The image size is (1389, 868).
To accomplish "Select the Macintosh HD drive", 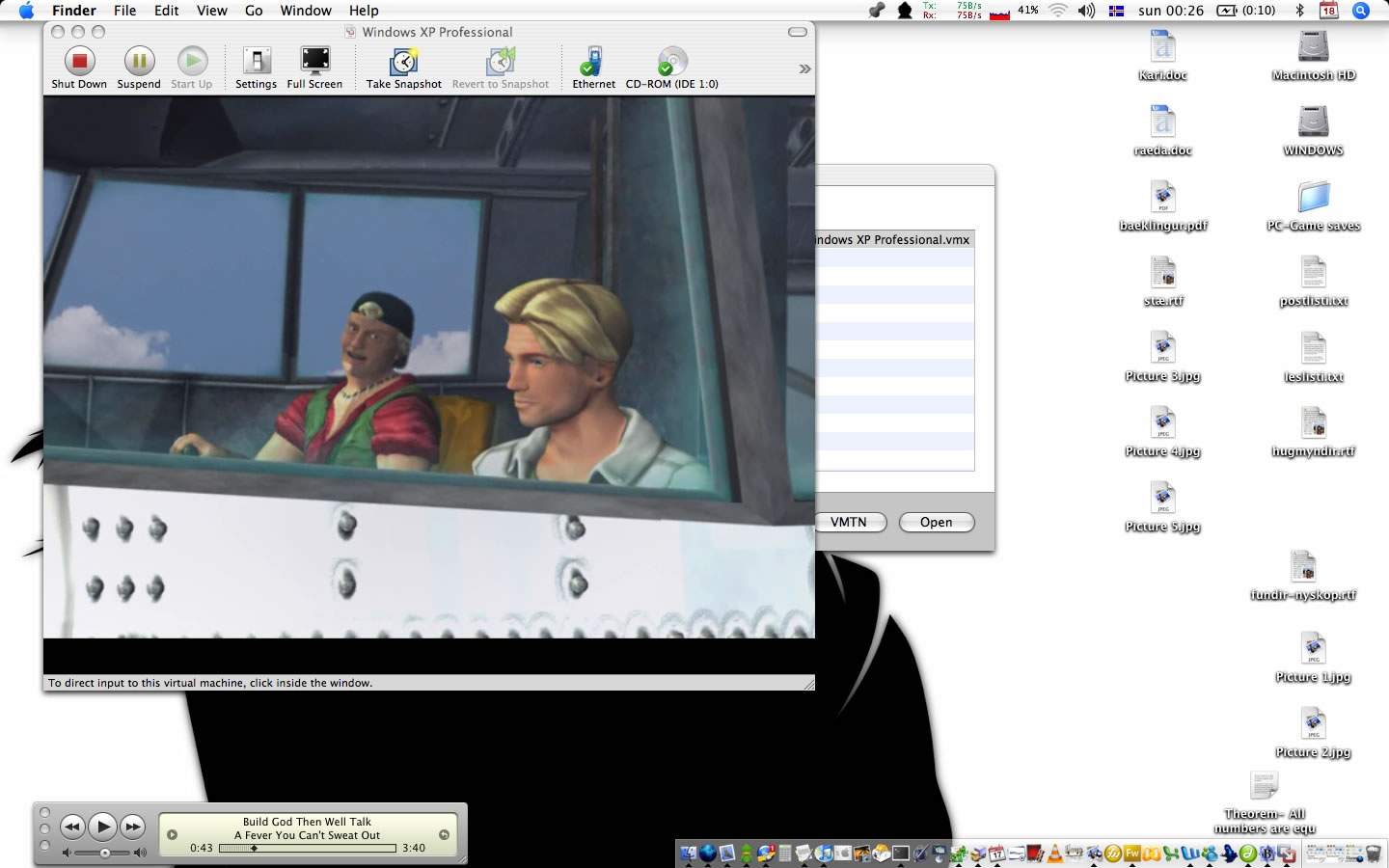I will point(1314,56).
